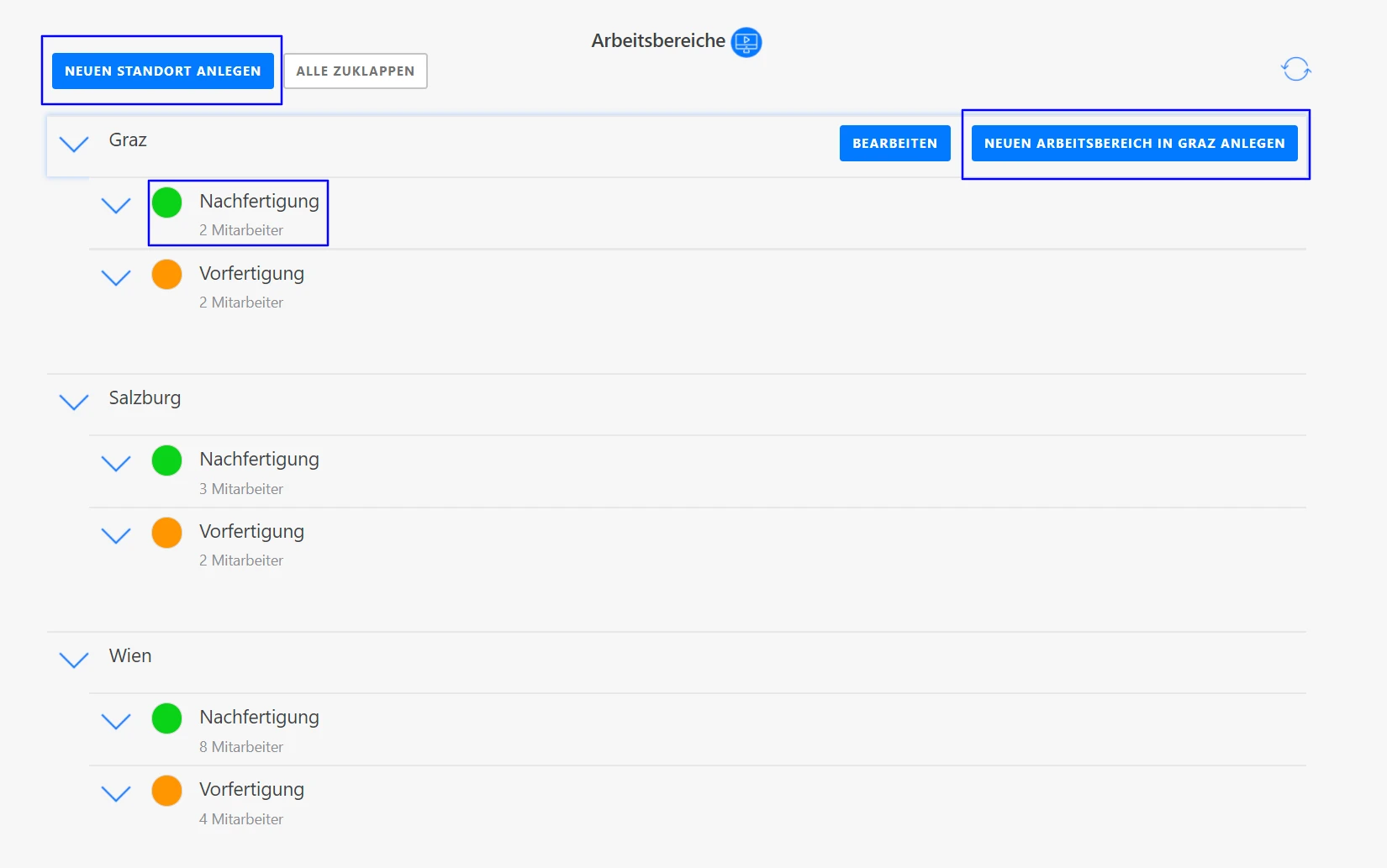Expand Nachfertigung chevron under Graz
The width and height of the screenshot is (1387, 868).
tap(116, 205)
